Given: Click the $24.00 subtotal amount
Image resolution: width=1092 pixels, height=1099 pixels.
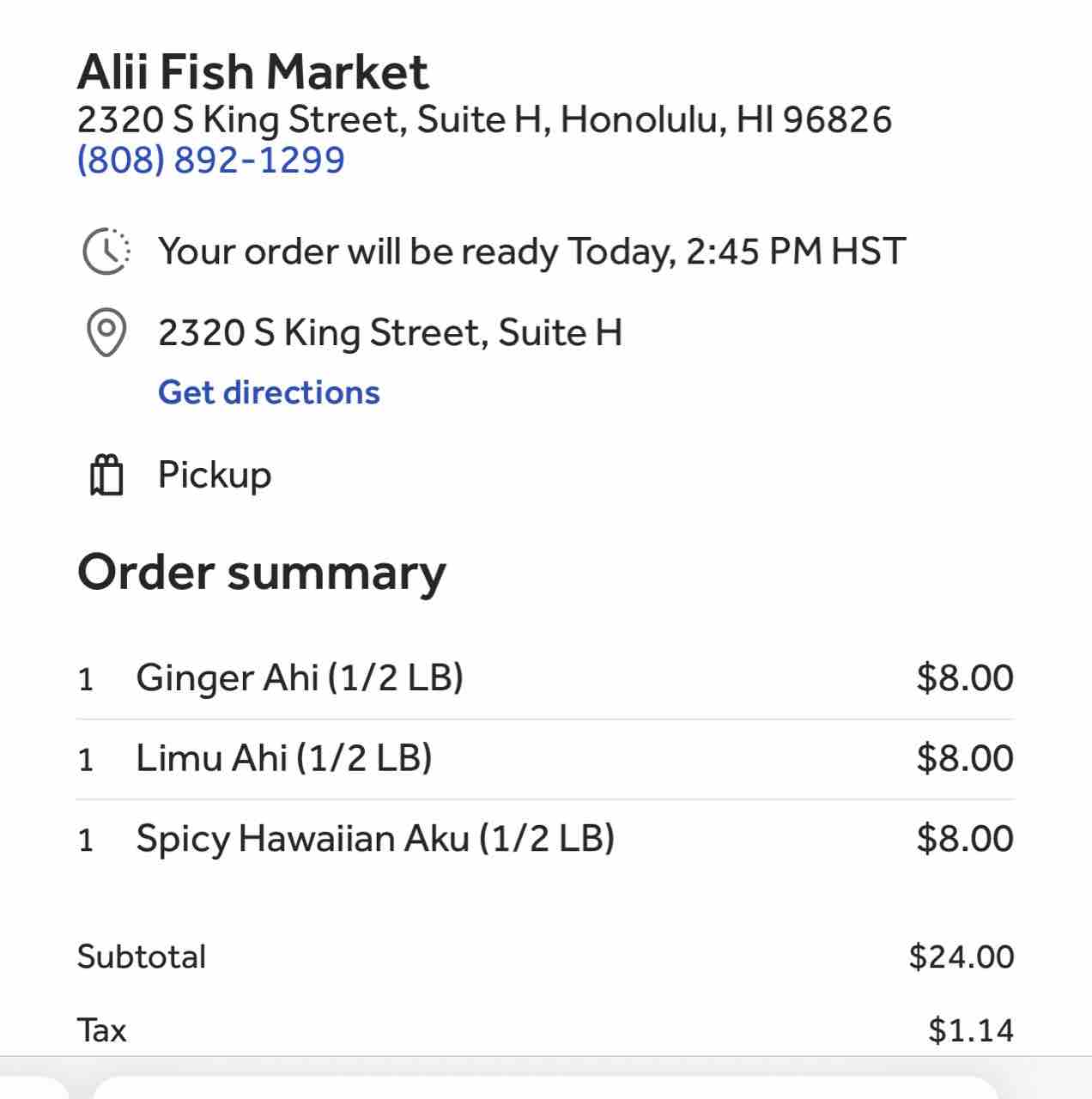Looking at the screenshot, I should (x=962, y=956).
